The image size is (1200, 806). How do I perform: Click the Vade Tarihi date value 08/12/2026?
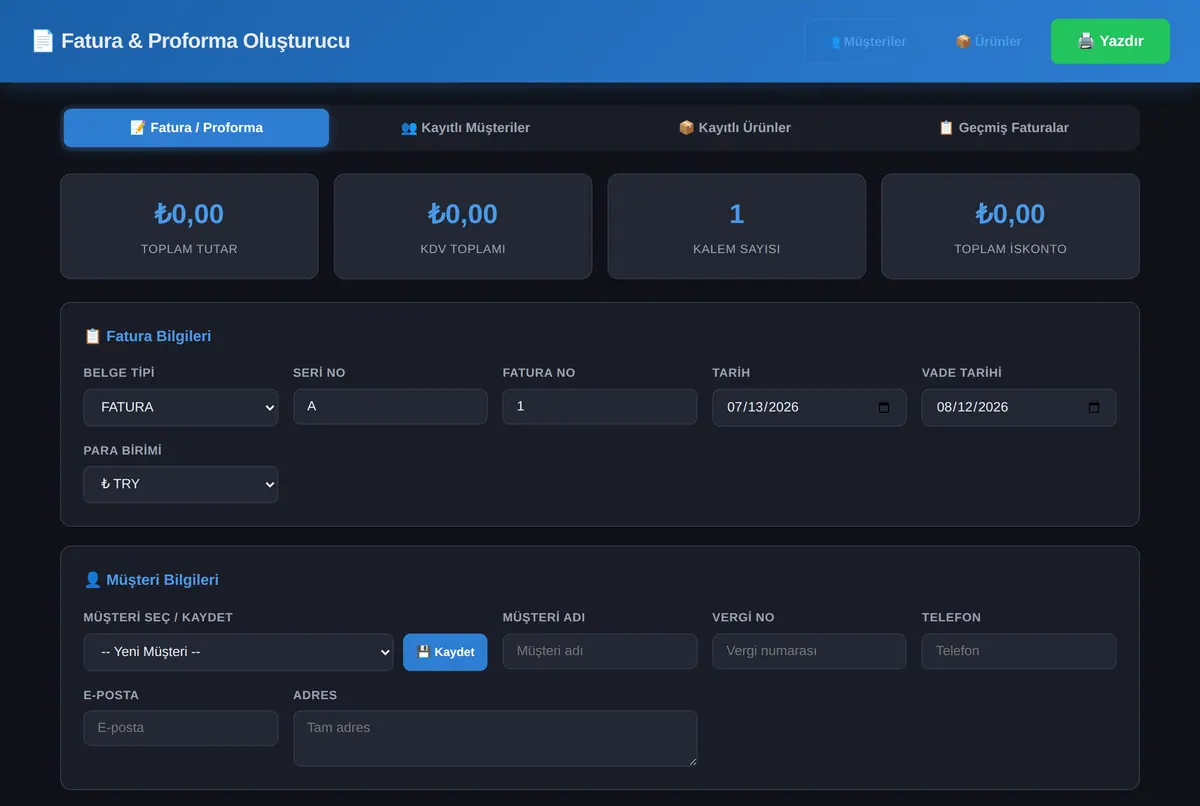[972, 408]
